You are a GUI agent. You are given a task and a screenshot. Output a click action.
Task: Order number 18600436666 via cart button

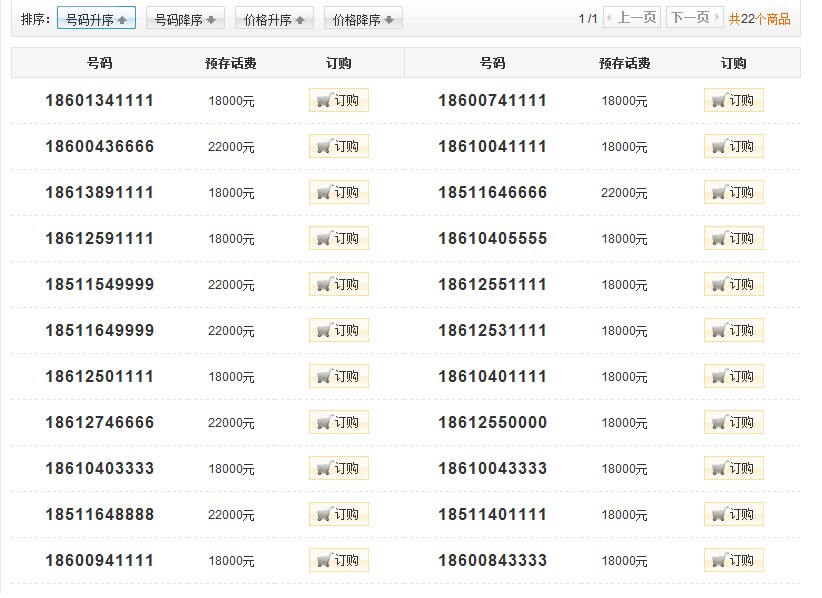(338, 146)
